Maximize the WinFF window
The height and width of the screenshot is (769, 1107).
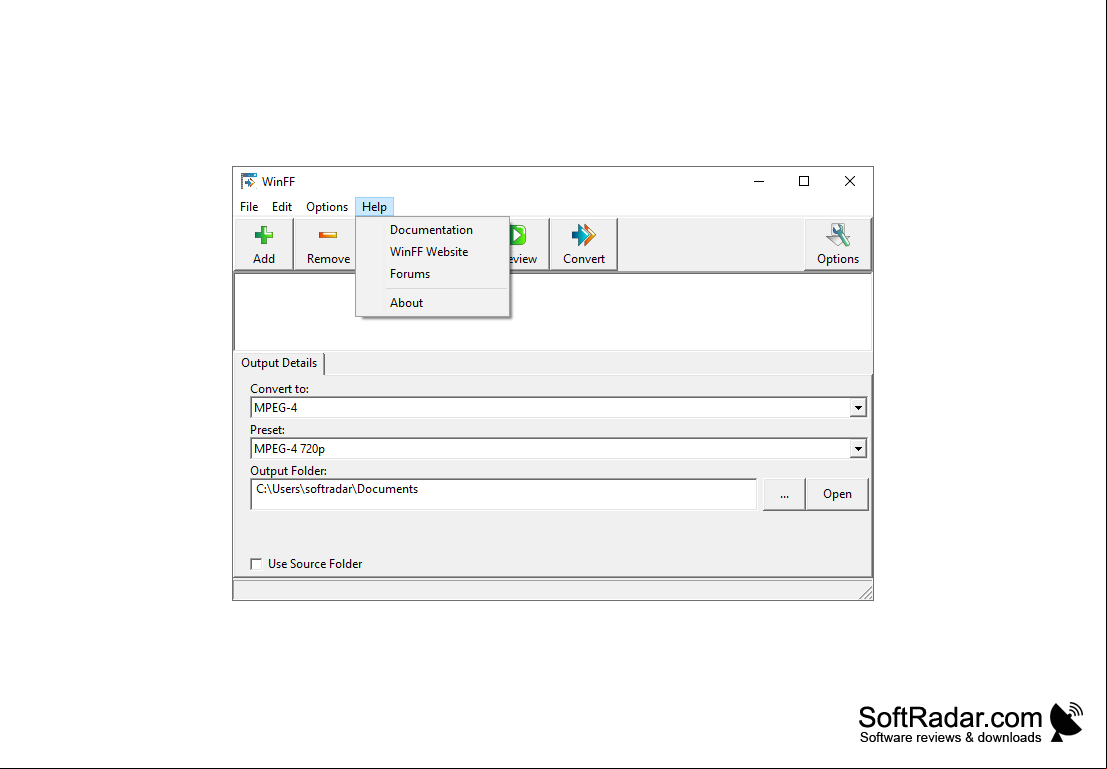(803, 181)
